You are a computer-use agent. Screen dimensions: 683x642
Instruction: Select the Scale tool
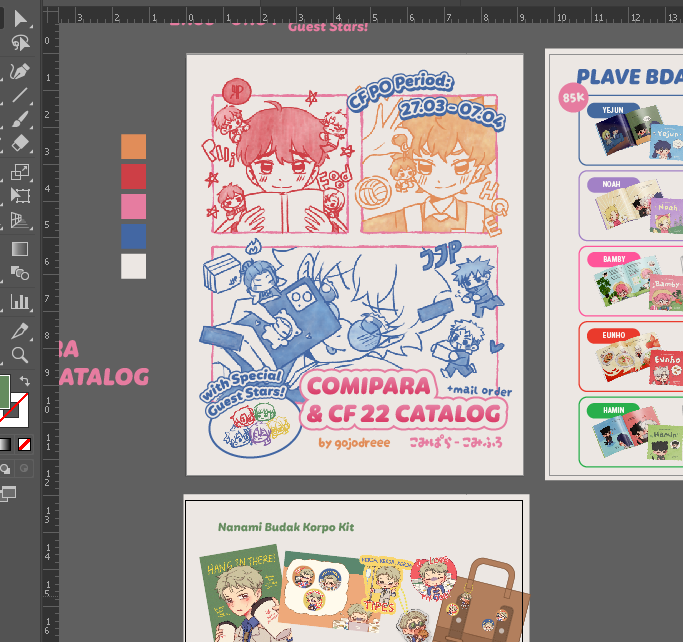[x=20, y=172]
